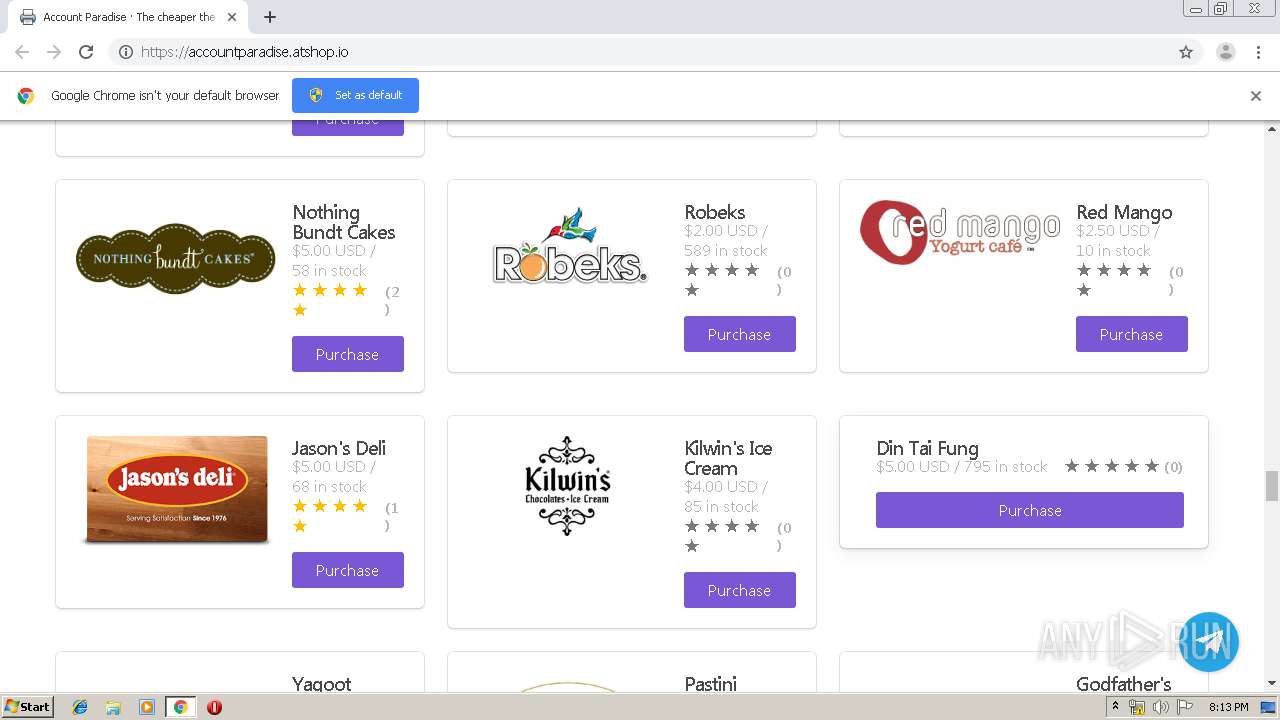
Task: Open a new browser tab
Action: pyautogui.click(x=270, y=17)
